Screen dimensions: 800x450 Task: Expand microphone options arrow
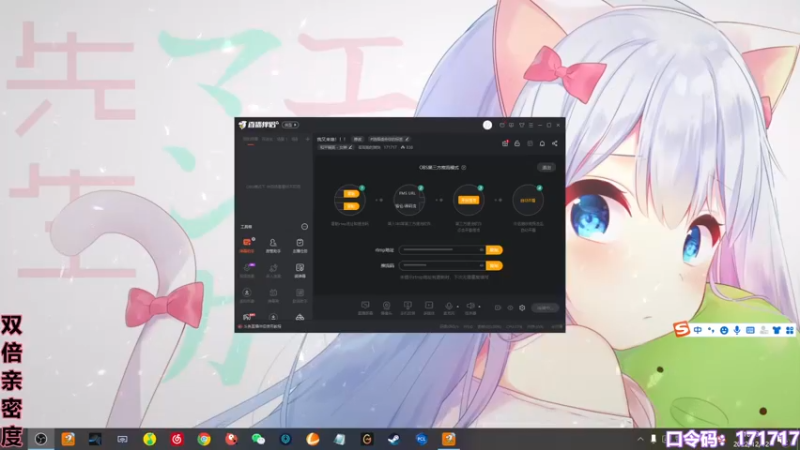[458, 307]
